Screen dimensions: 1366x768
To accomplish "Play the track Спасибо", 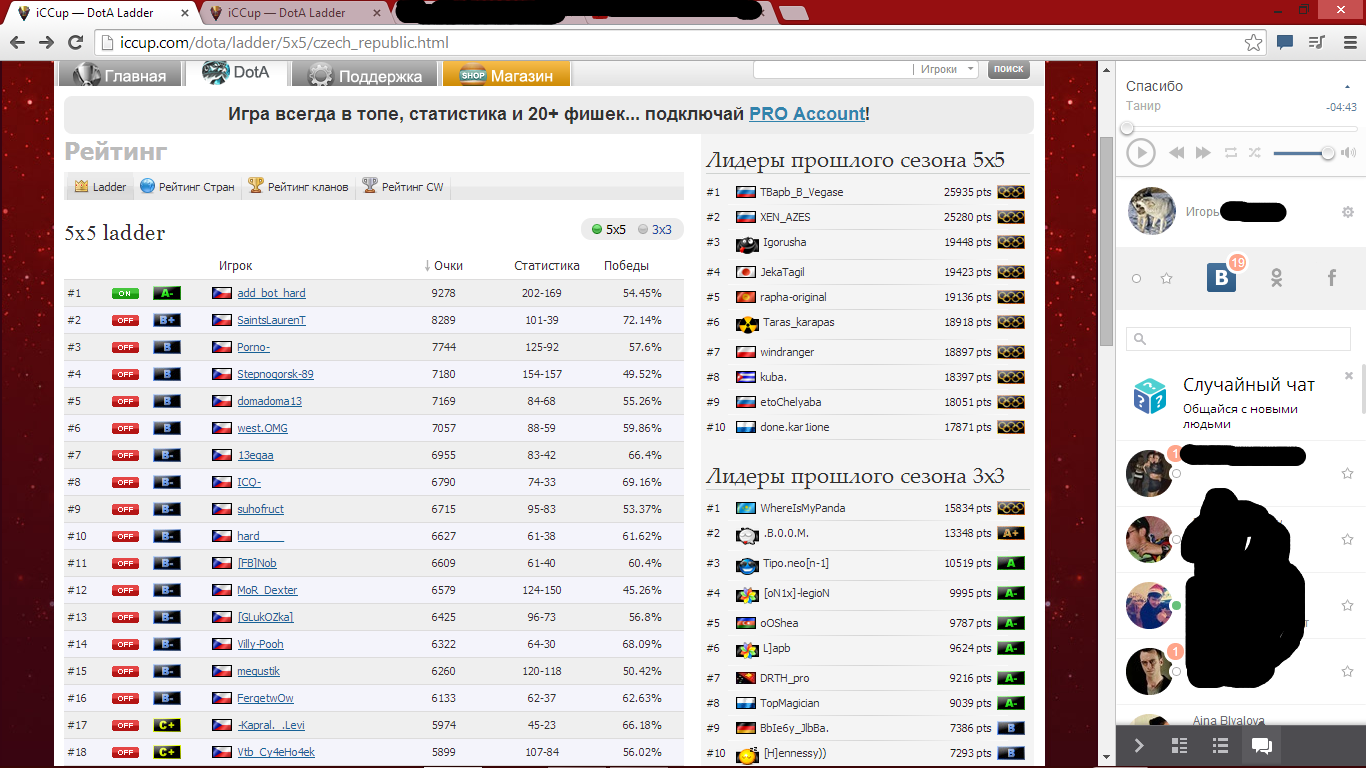I will click(x=1141, y=153).
